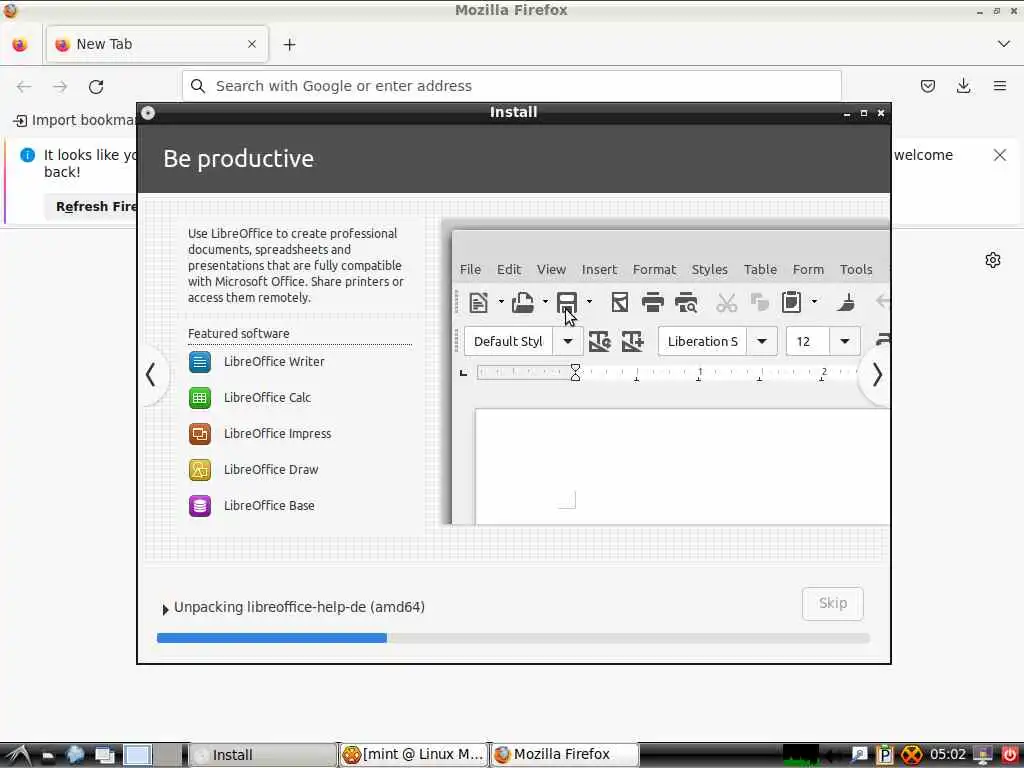Image resolution: width=1024 pixels, height=768 pixels.
Task: Switch to the second workspace in pager
Action: tap(169, 756)
